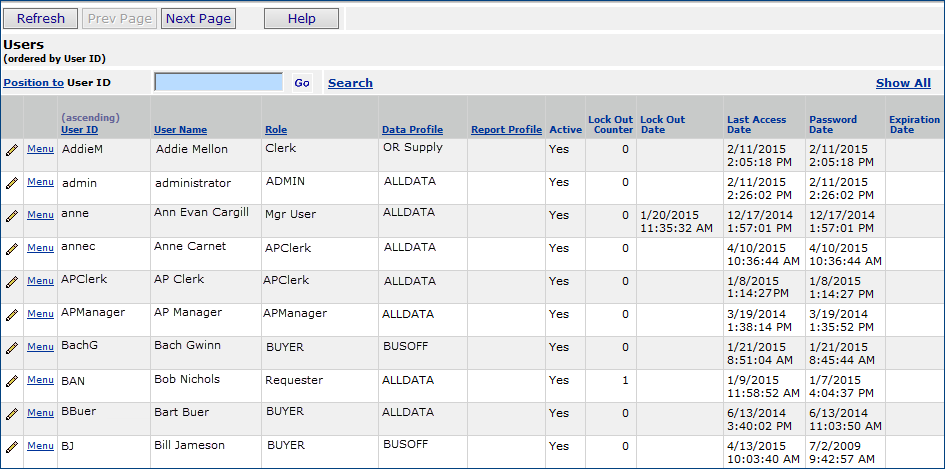Sort table by User Name column
The width and height of the screenshot is (945, 469).
pyautogui.click(x=180, y=130)
